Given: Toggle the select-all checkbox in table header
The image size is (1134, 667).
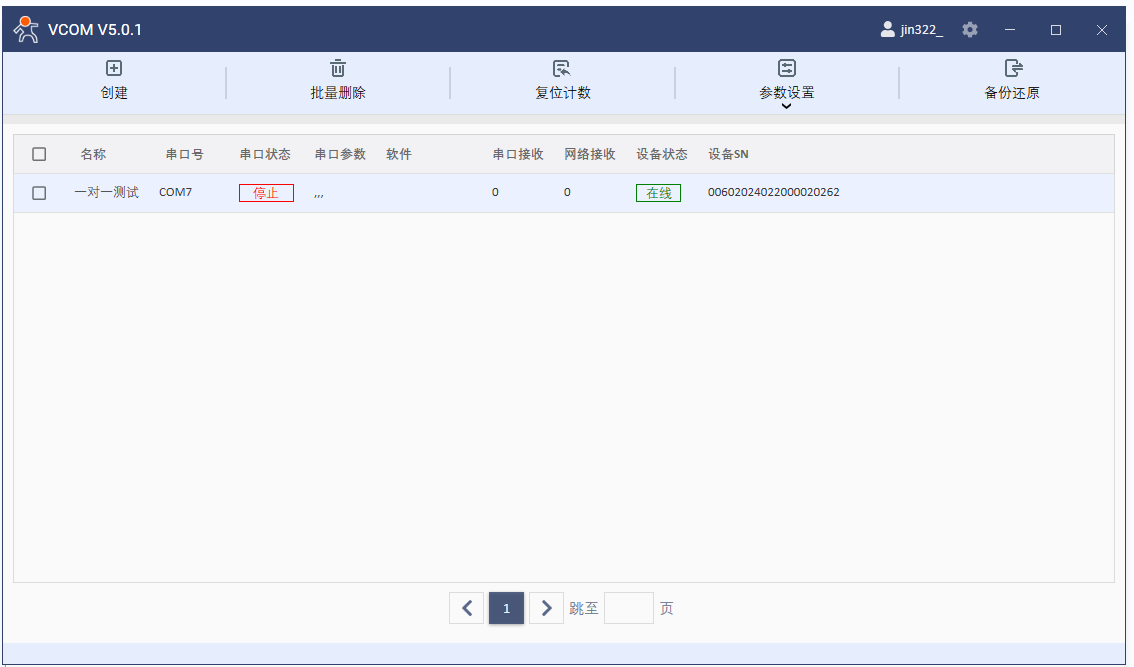Looking at the screenshot, I should 39,154.
